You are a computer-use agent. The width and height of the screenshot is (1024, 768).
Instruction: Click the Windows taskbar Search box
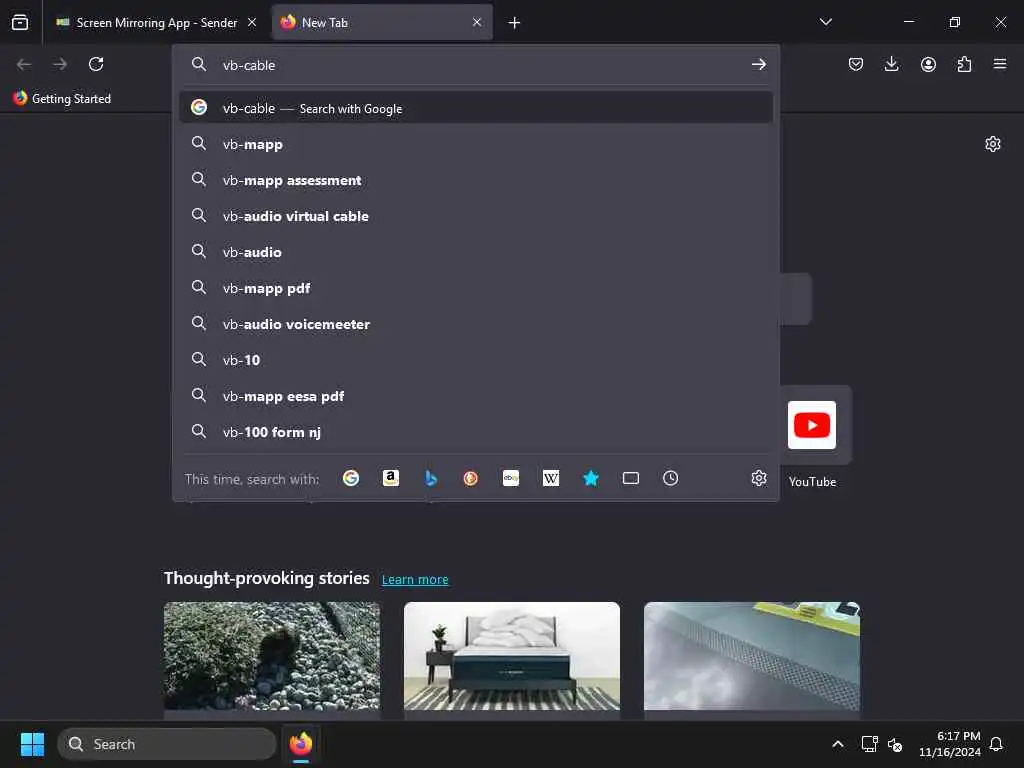point(167,744)
